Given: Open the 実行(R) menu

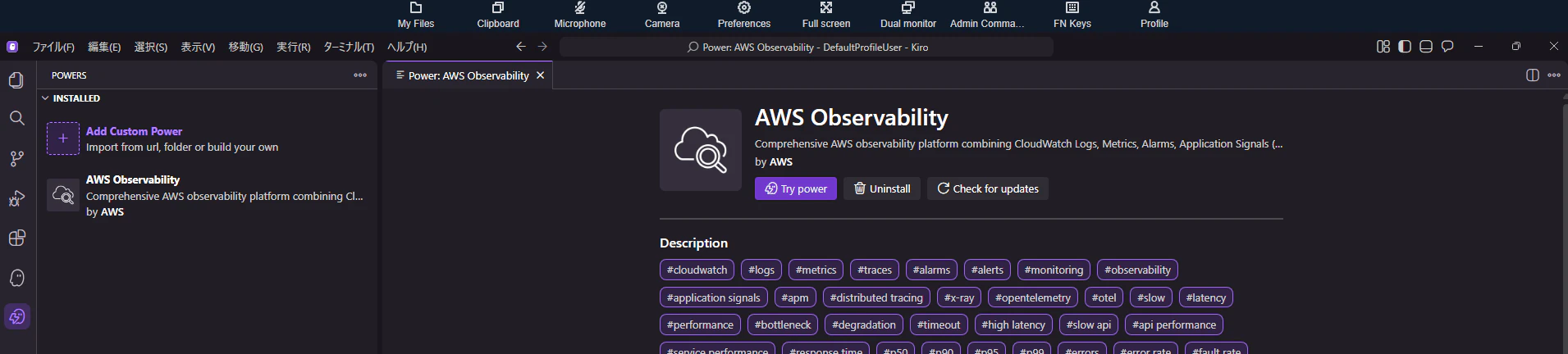Looking at the screenshot, I should [x=294, y=47].
